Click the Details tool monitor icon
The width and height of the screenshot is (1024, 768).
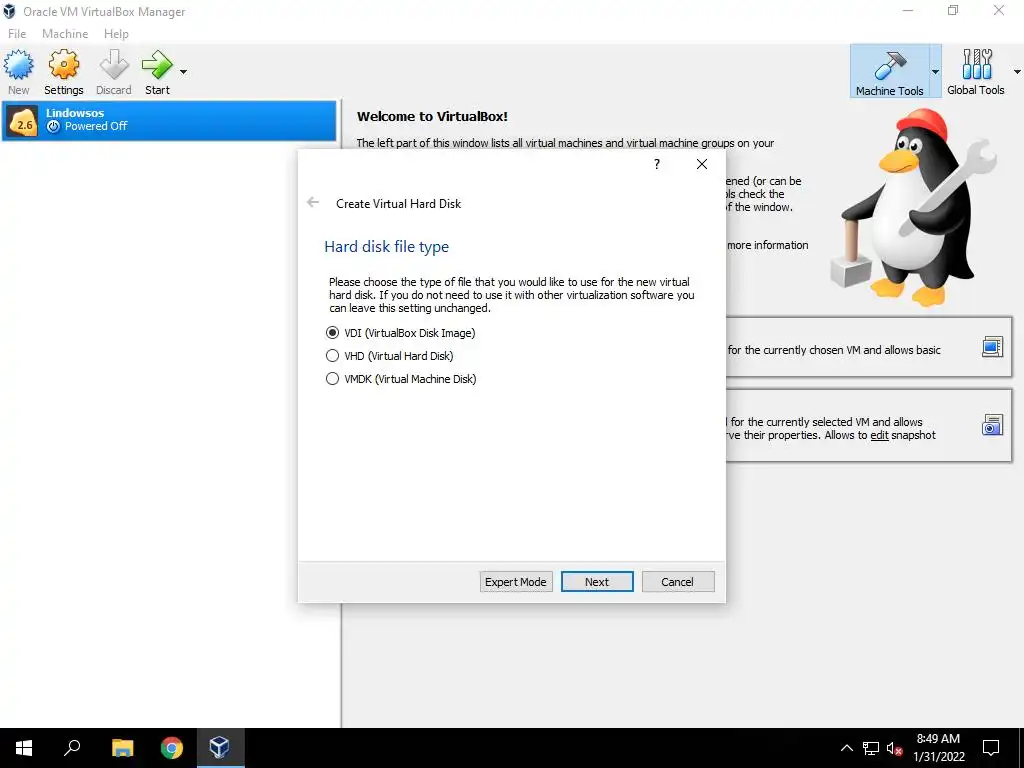tap(992, 347)
